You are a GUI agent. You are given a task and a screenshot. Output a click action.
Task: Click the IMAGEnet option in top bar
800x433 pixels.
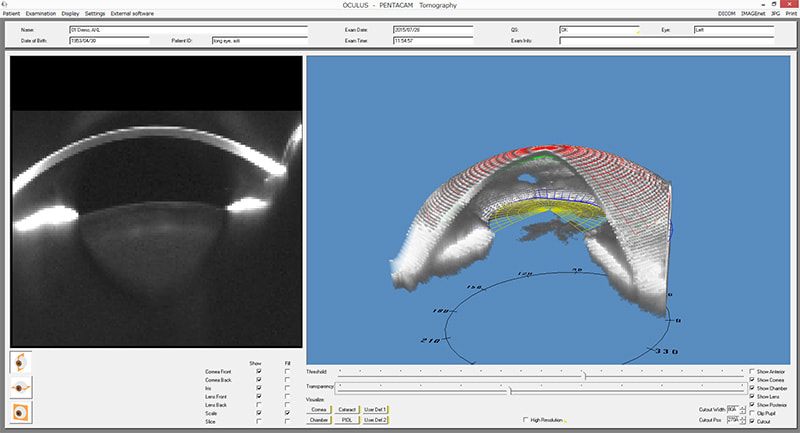click(753, 14)
